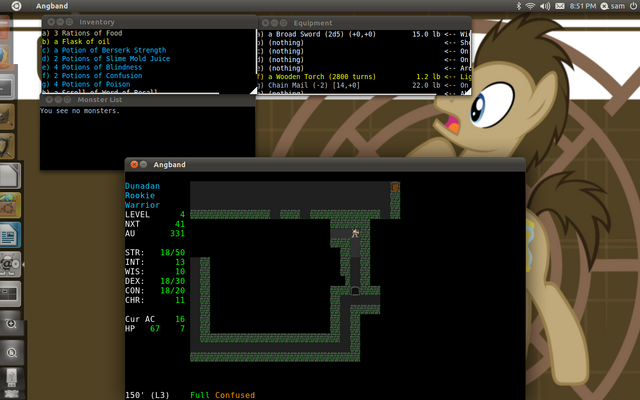Click the Rookie title label
This screenshot has width=640, height=400.
(x=140, y=196)
